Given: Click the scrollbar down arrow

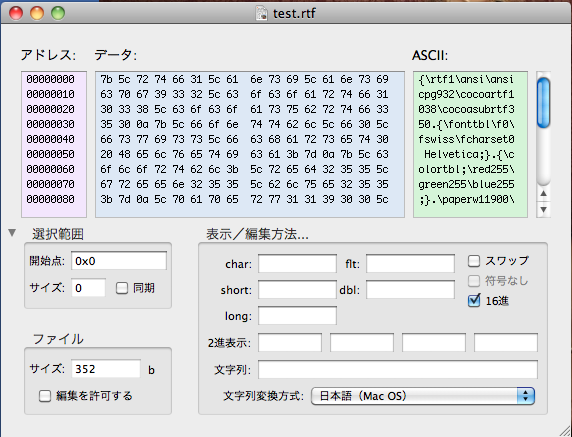Looking at the screenshot, I should [x=544, y=209].
